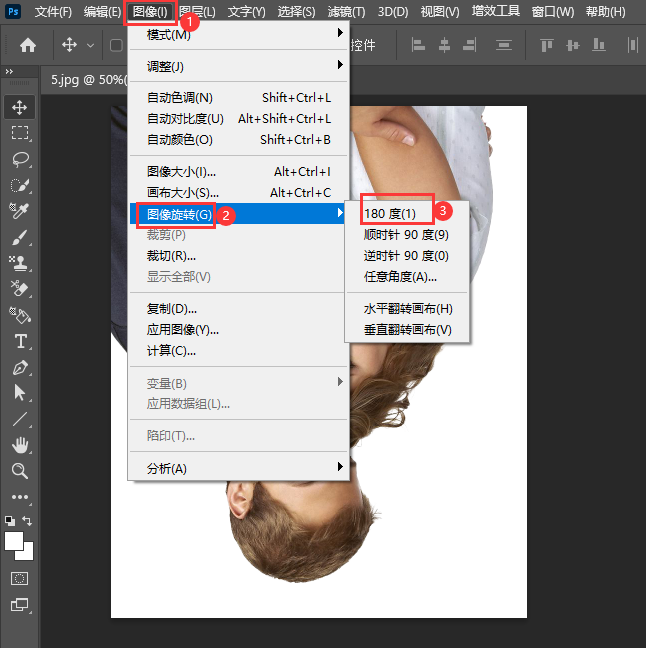Expand the 调整(J) submenu
646x648 pixels.
pyautogui.click(x=239, y=66)
